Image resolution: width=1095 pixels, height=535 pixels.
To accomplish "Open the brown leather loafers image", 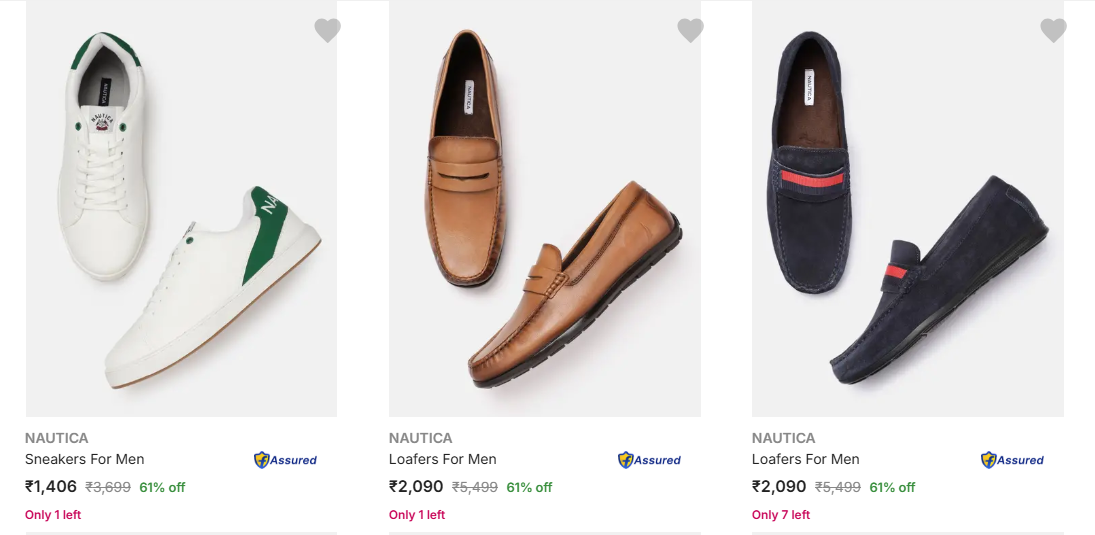I will pos(545,210).
